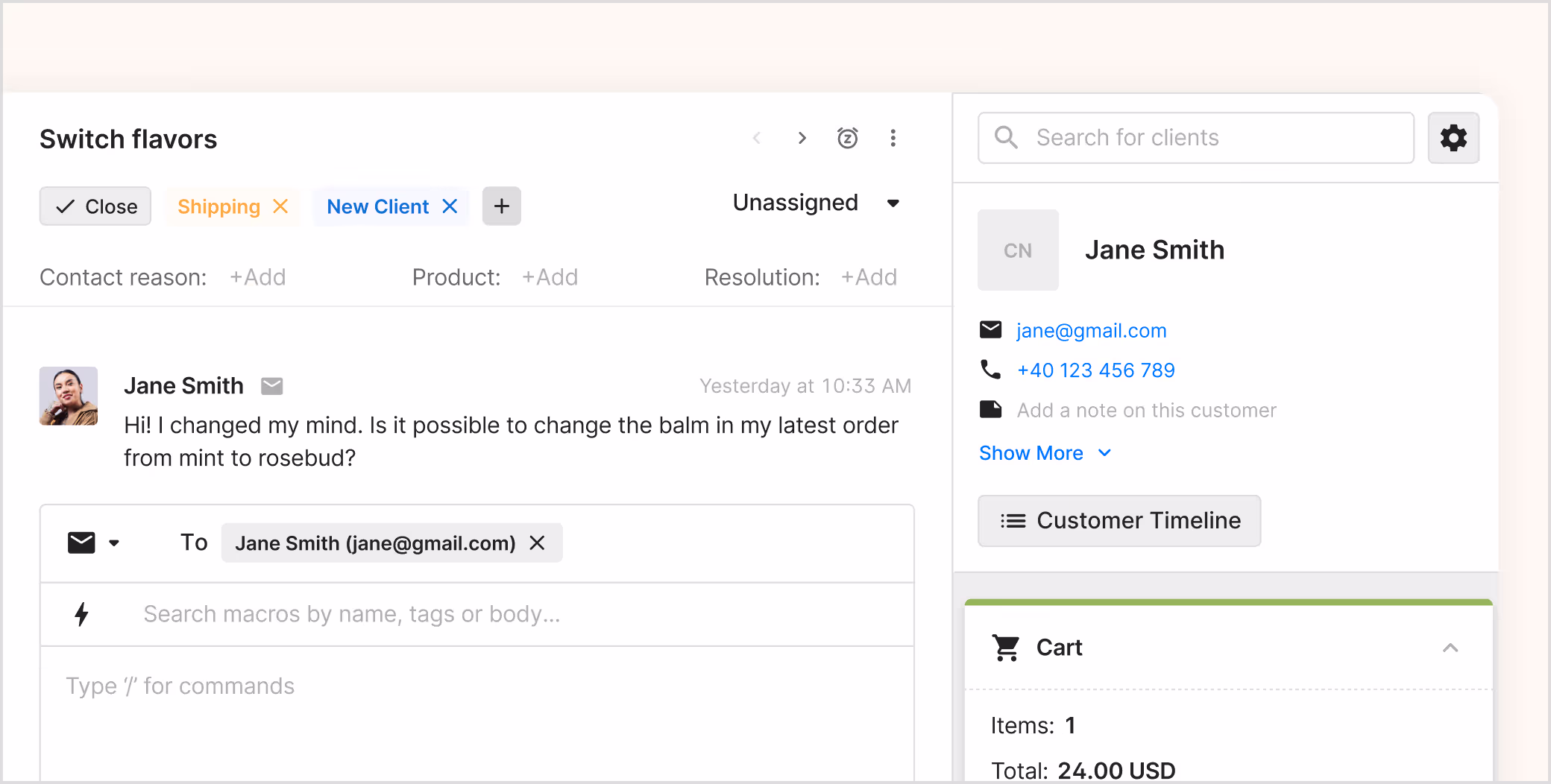Add a Contact reason value
Image resolution: width=1551 pixels, height=784 pixels.
pyautogui.click(x=257, y=277)
